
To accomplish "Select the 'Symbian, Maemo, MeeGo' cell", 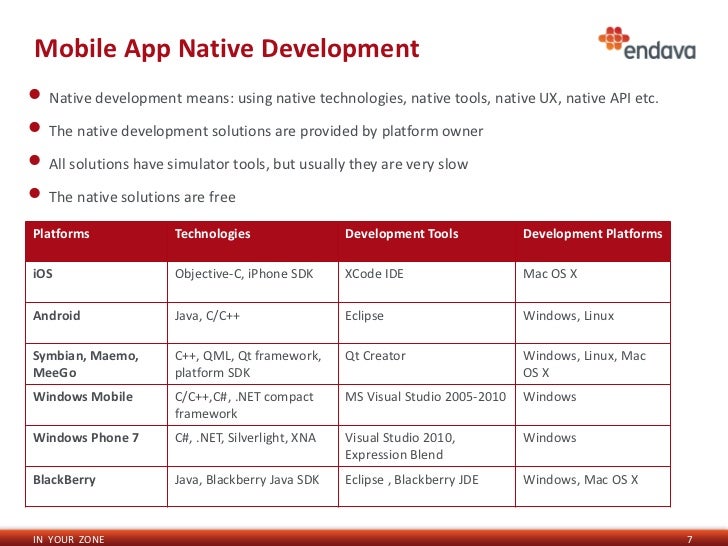I will [x=96, y=364].
